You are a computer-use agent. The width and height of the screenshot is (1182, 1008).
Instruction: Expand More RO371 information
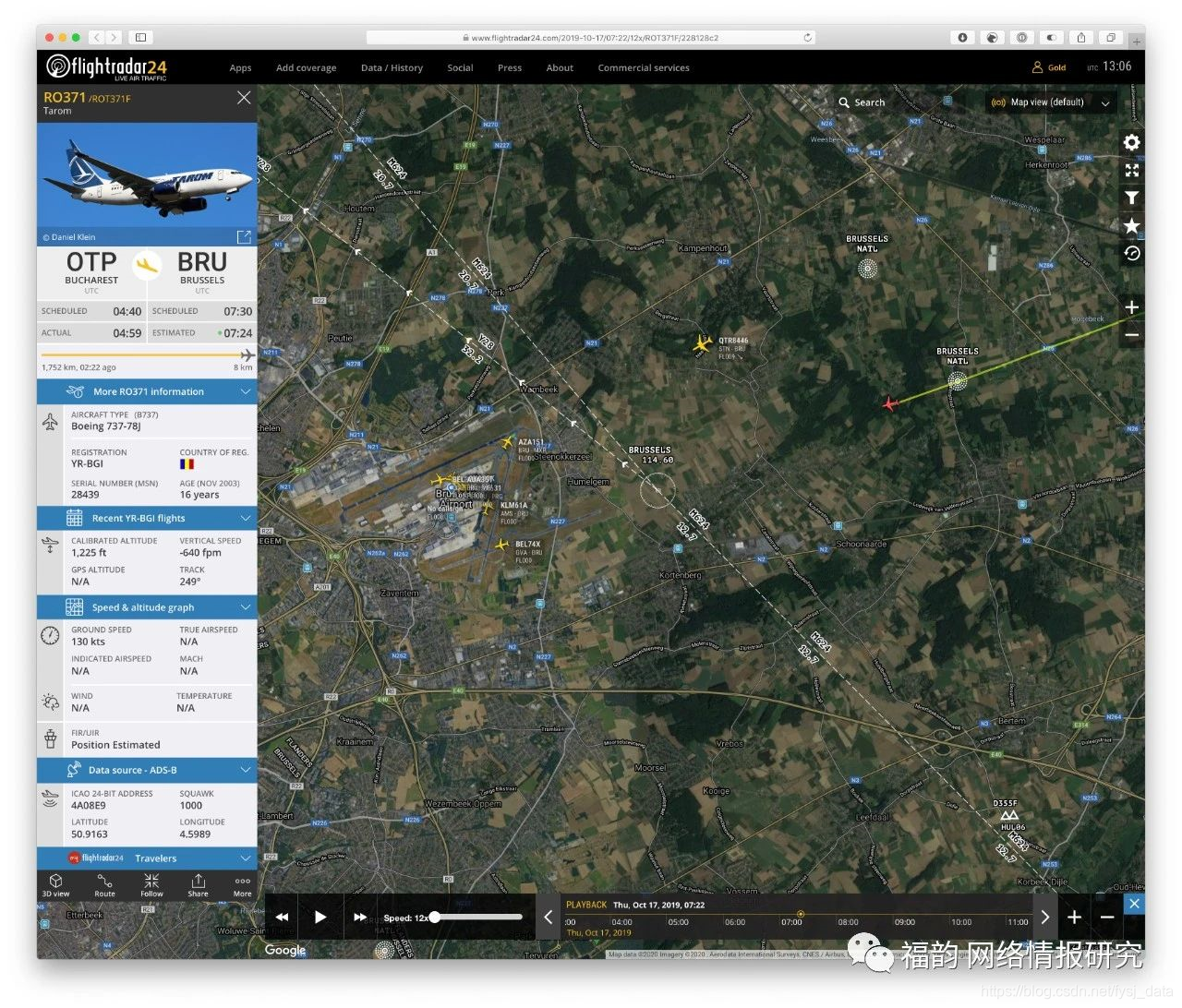(147, 391)
